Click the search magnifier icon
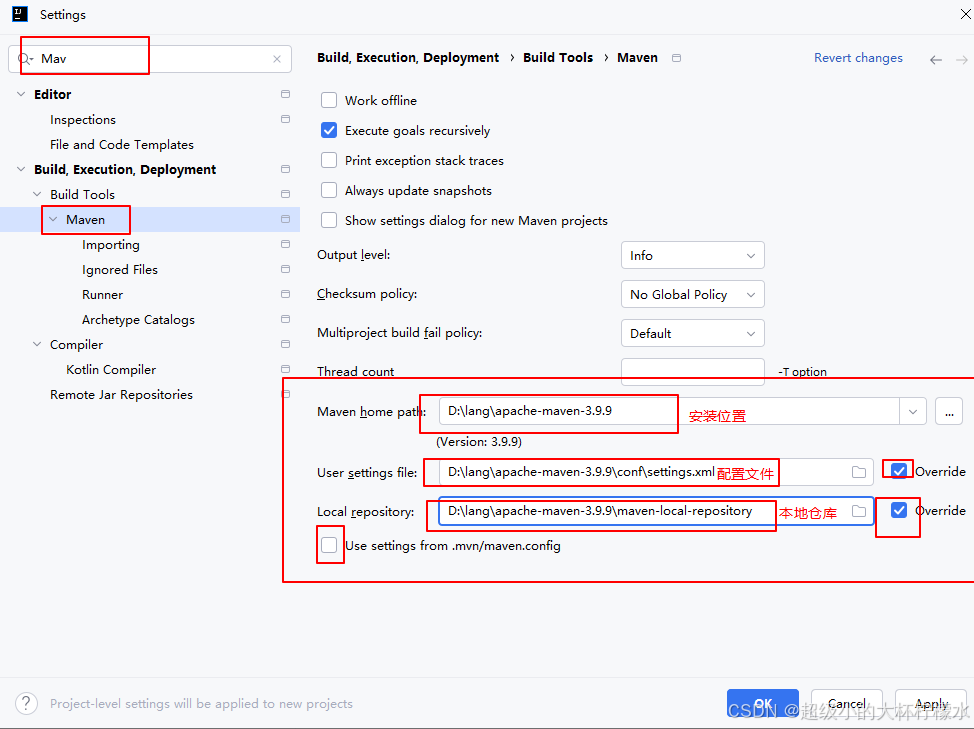This screenshot has height=729, width=974. pos(25,59)
